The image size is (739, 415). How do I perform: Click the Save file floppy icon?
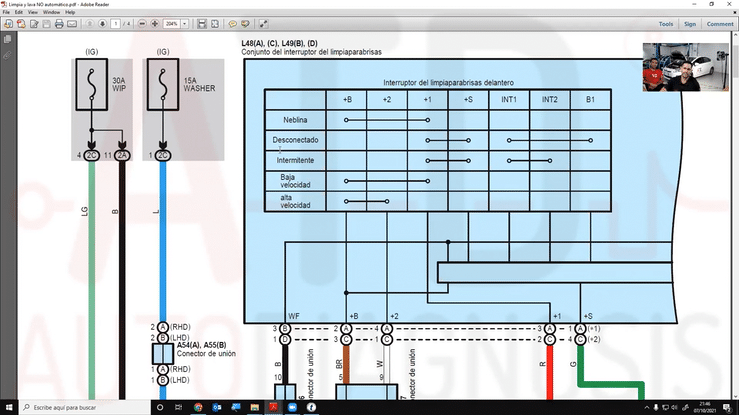pos(47,24)
